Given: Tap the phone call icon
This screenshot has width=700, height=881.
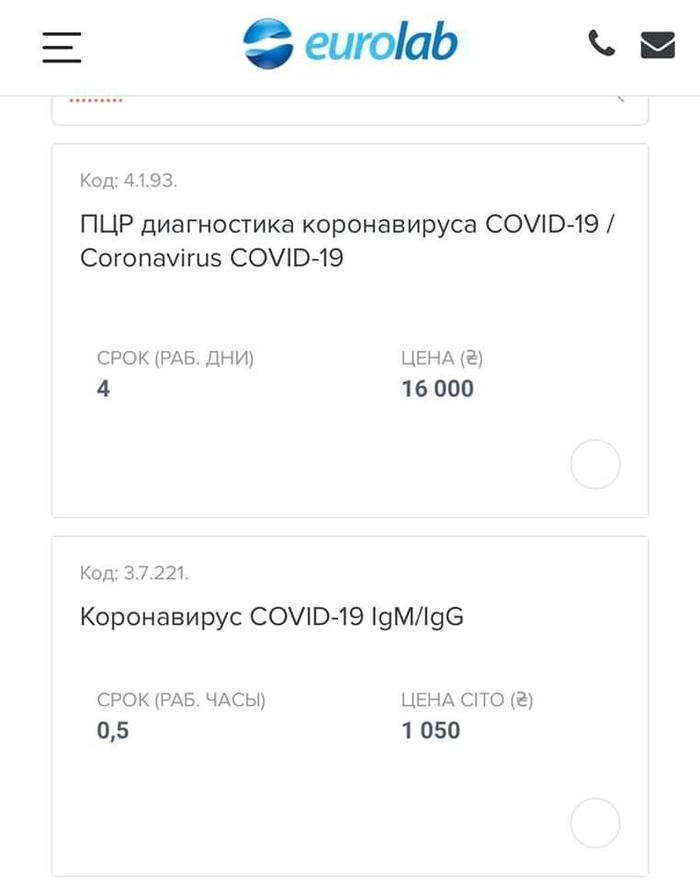Looking at the screenshot, I should [x=601, y=44].
